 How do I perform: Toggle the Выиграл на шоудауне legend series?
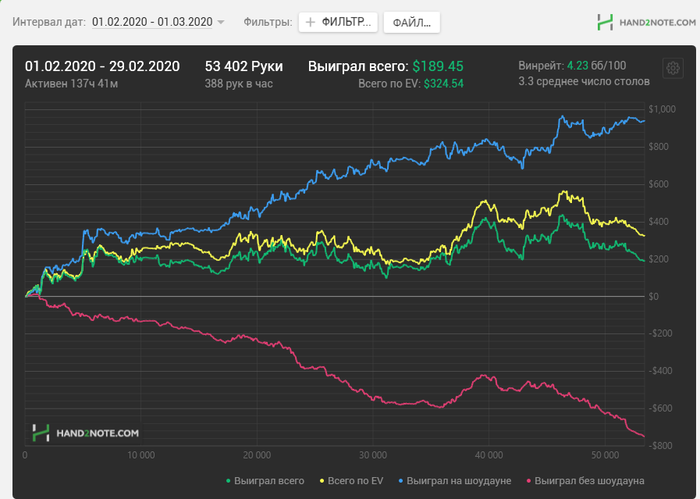click(454, 481)
